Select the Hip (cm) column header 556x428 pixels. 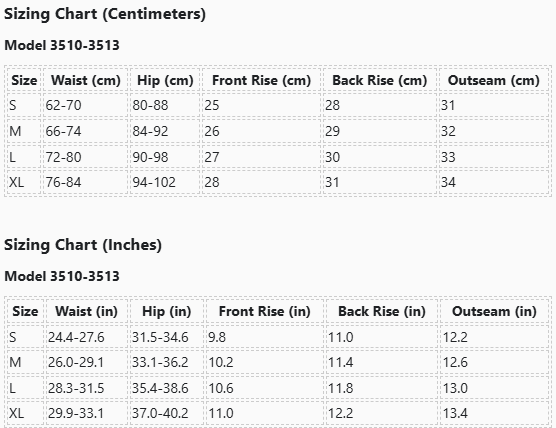pyautogui.click(x=165, y=80)
